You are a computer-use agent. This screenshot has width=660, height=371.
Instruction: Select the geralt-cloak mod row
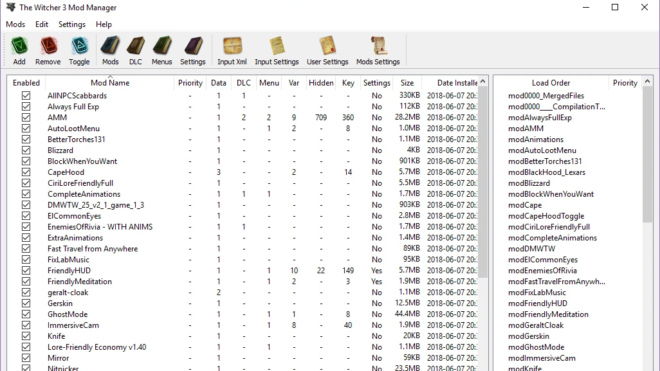pyautogui.click(x=243, y=292)
